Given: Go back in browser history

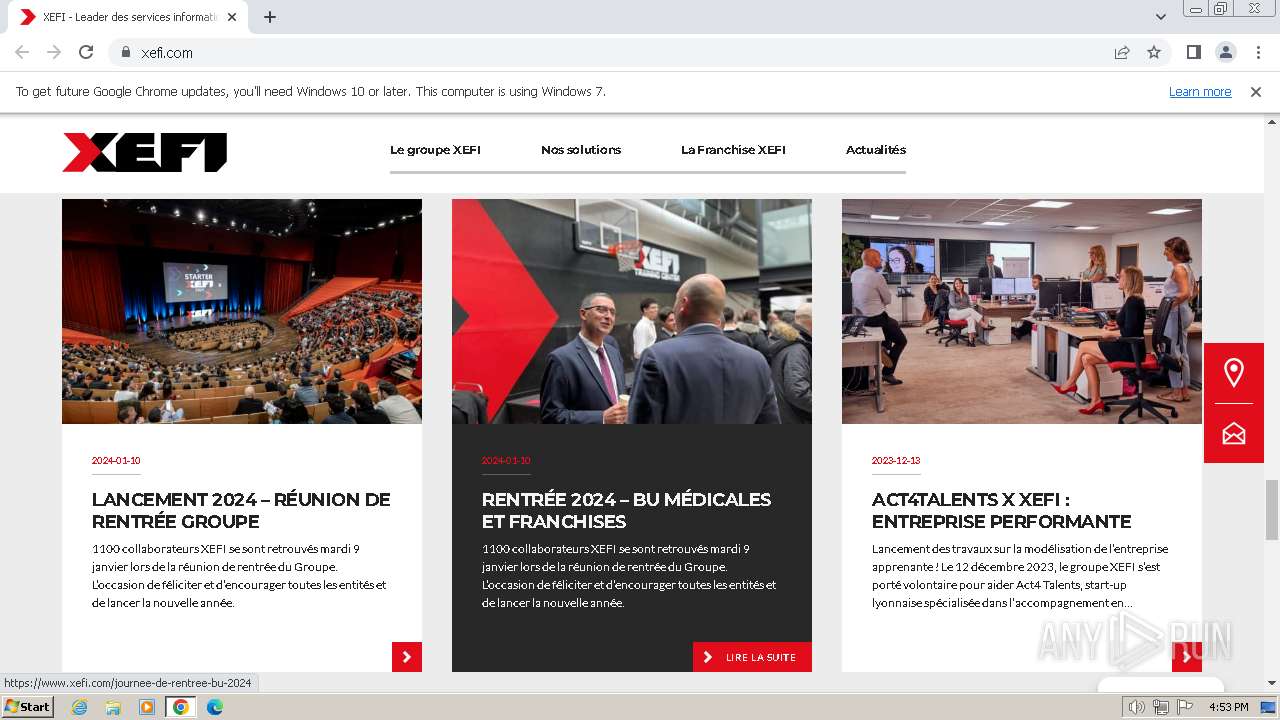Looking at the screenshot, I should tap(22, 52).
